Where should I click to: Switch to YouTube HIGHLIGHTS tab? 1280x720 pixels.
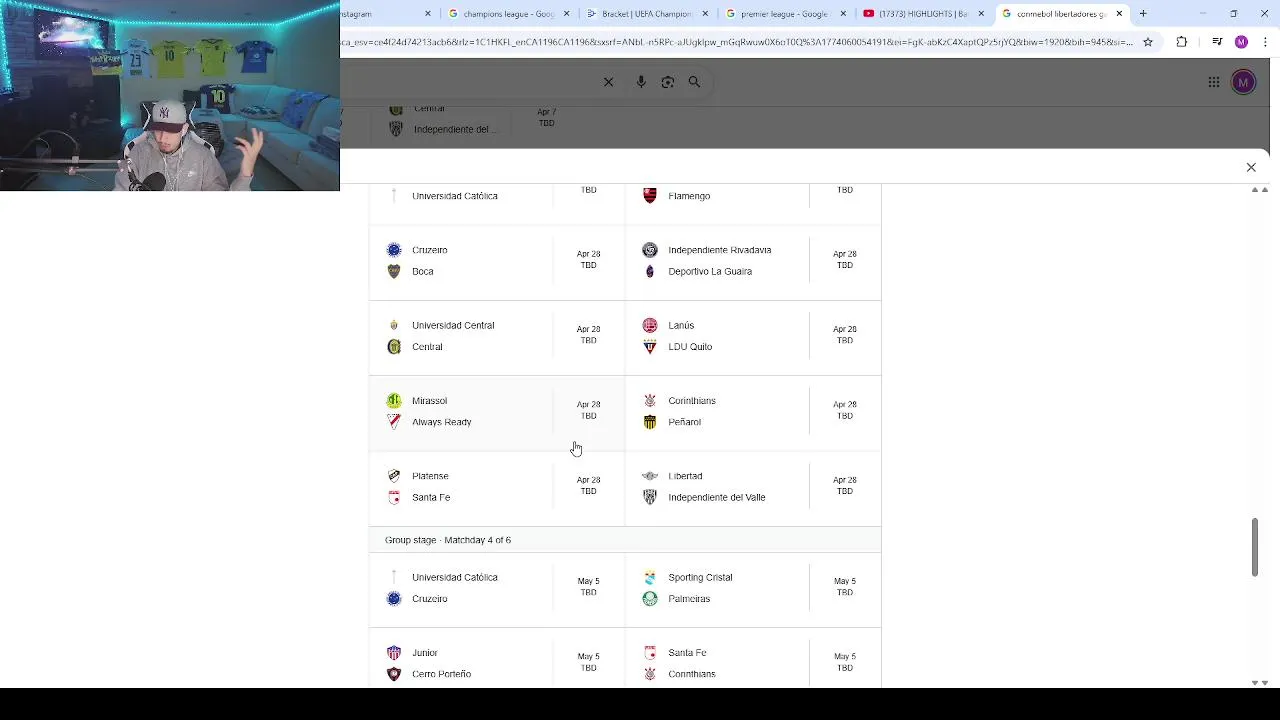coord(922,14)
